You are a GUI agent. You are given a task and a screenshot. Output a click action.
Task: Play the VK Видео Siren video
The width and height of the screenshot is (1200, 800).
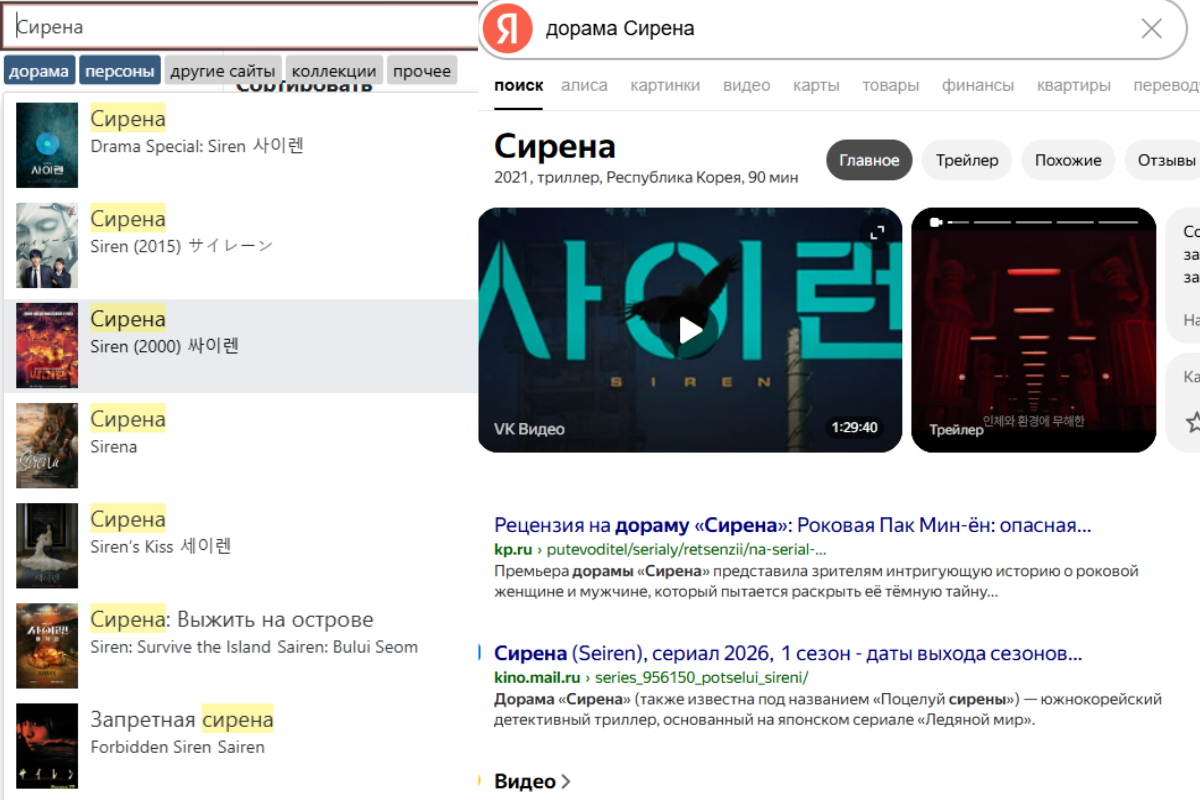pos(690,330)
